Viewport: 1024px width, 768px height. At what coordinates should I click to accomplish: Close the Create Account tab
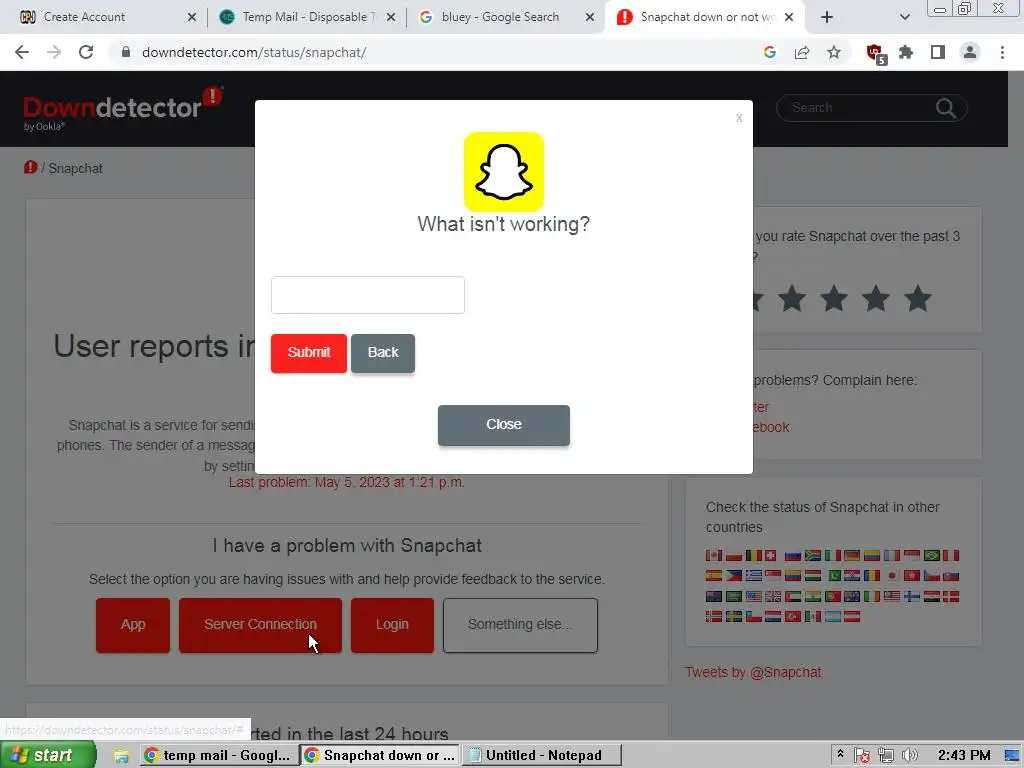(x=192, y=17)
